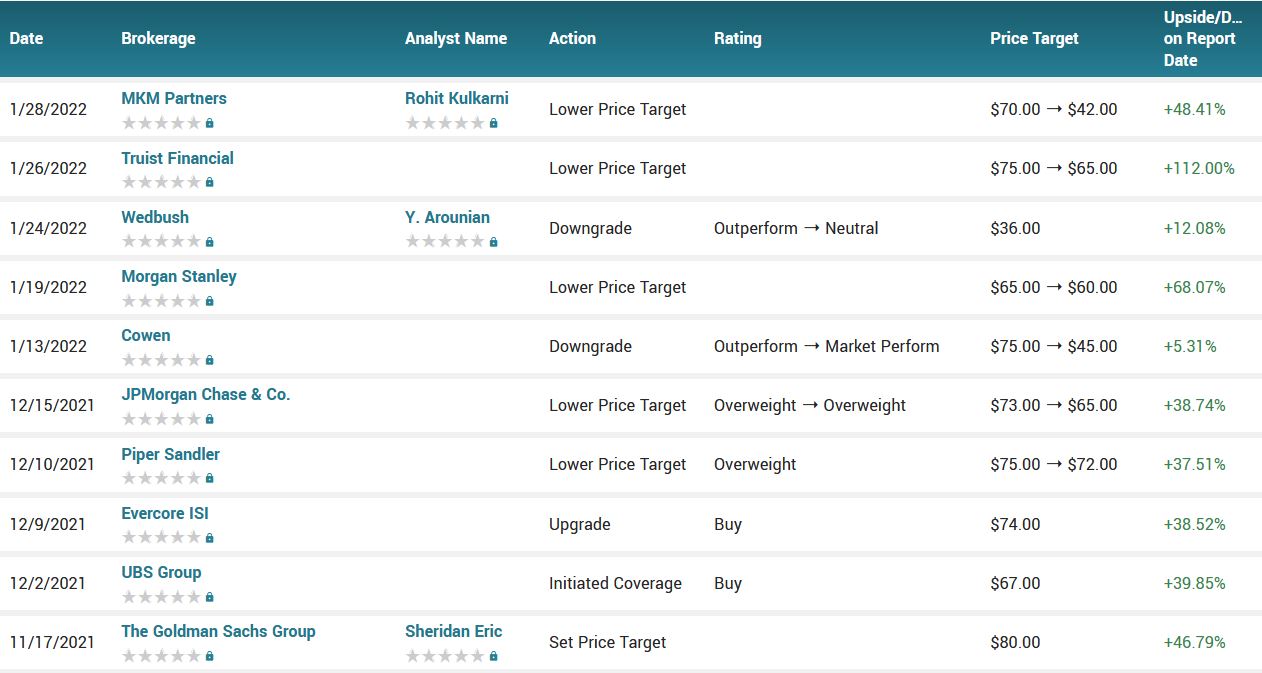This screenshot has width=1262, height=673.
Task: Click the lock icon under The Goldman Sachs Group
Action: pyautogui.click(x=209, y=656)
